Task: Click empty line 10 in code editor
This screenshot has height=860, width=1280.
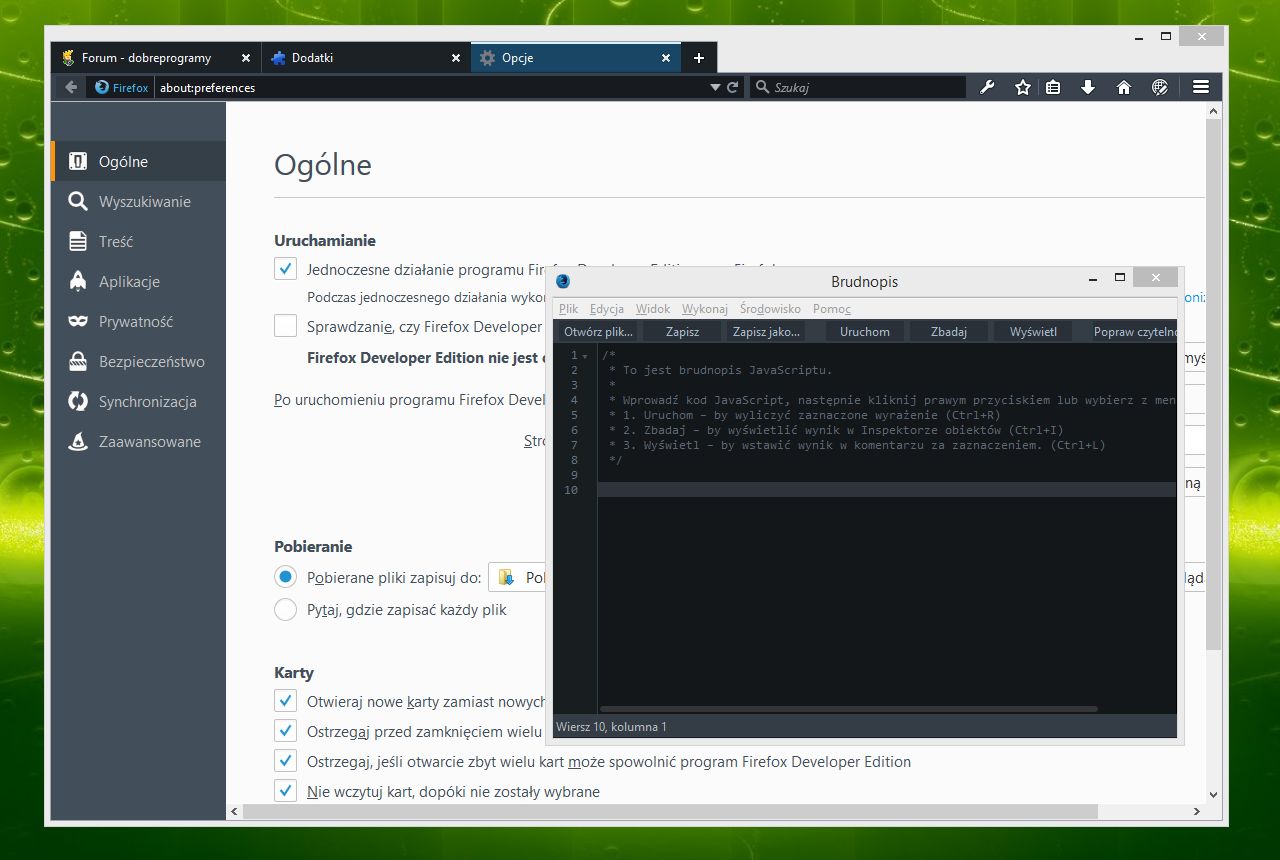Action: click(x=886, y=490)
